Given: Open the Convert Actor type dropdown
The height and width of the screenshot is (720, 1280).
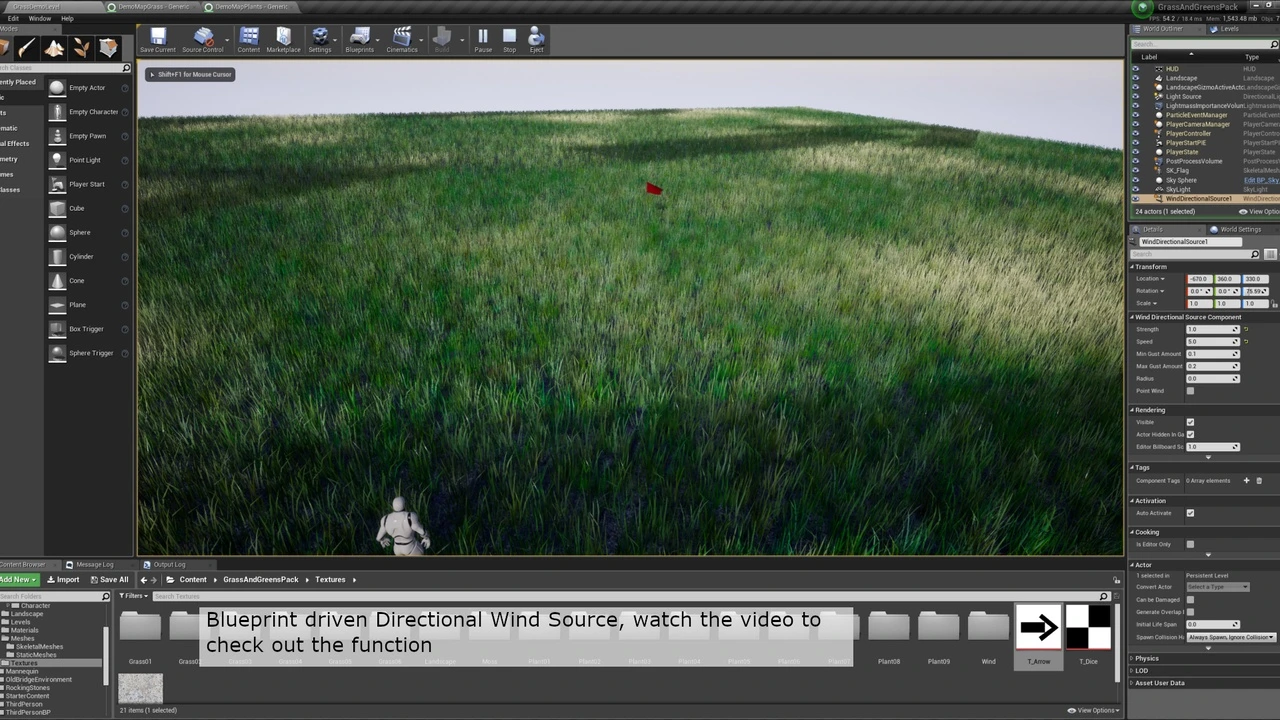Looking at the screenshot, I should coord(1217,587).
